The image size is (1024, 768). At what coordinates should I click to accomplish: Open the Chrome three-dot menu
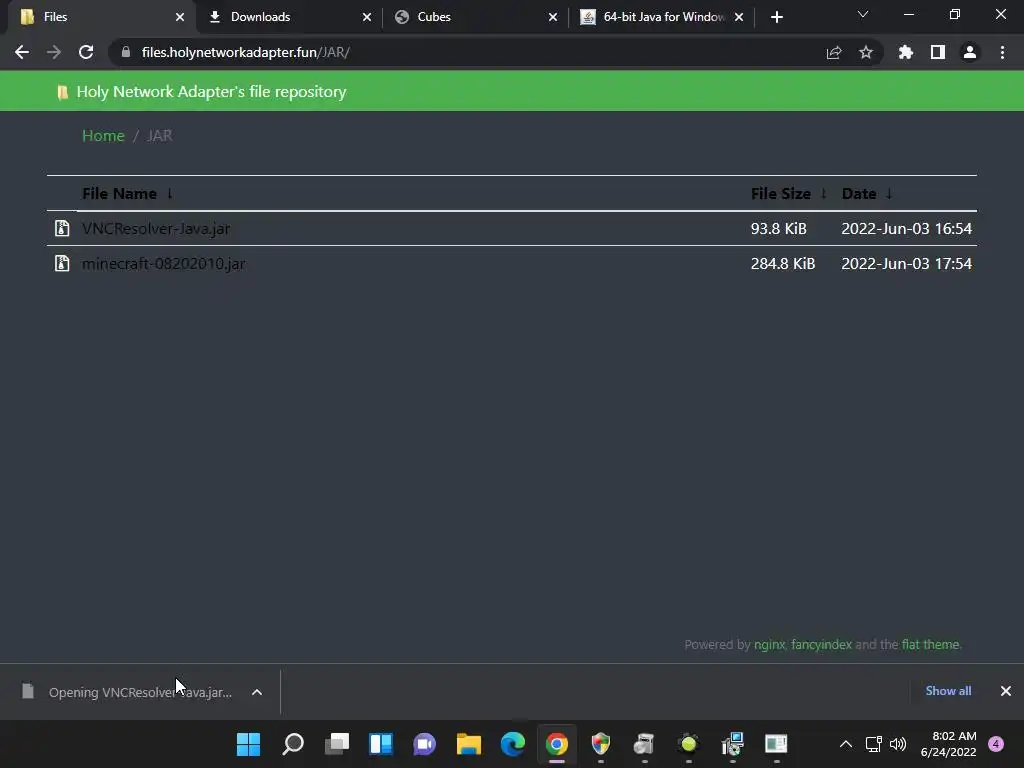(1002, 52)
